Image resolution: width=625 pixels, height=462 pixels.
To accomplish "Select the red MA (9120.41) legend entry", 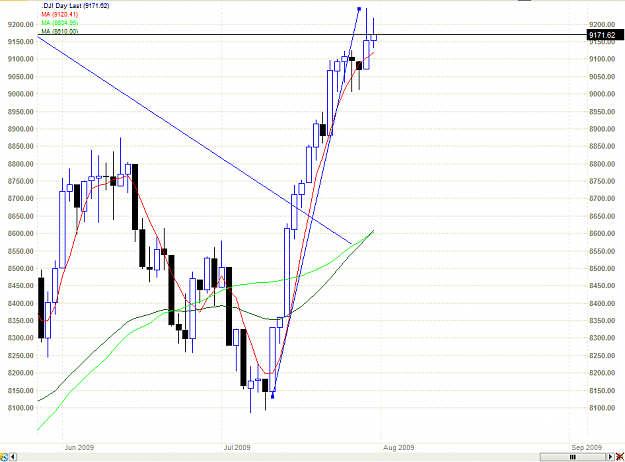I will coord(60,14).
